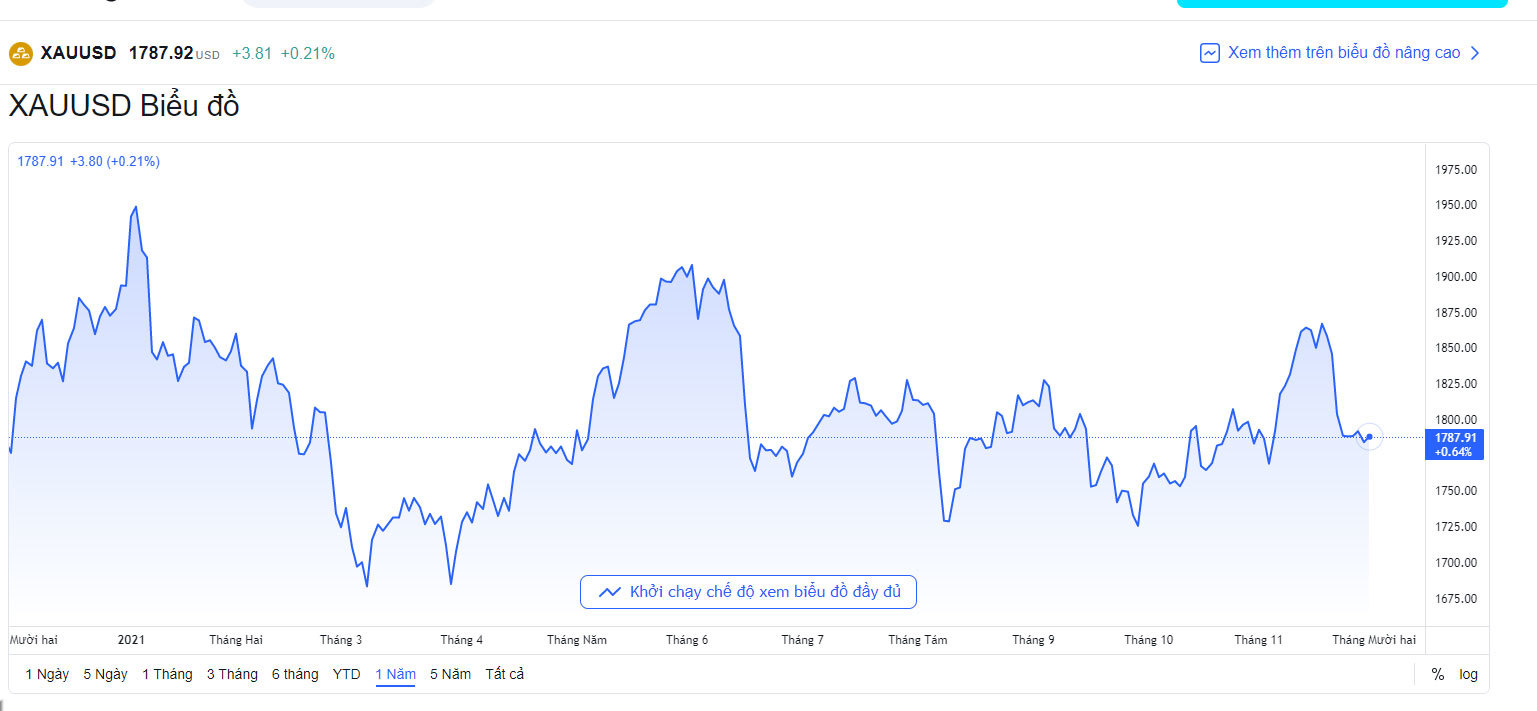Switch to the 5 Ngày time range
The height and width of the screenshot is (711, 1537).
pyautogui.click(x=105, y=674)
